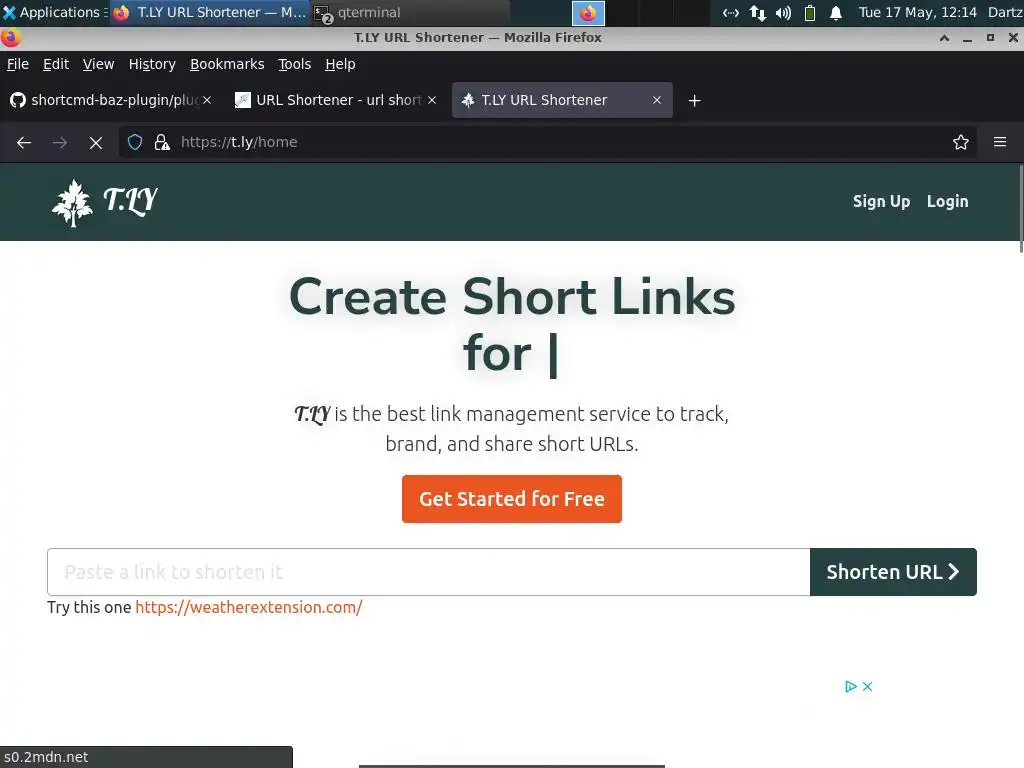This screenshot has height=768, width=1024.
Task: Dismiss the ad with its X icon
Action: point(867,686)
